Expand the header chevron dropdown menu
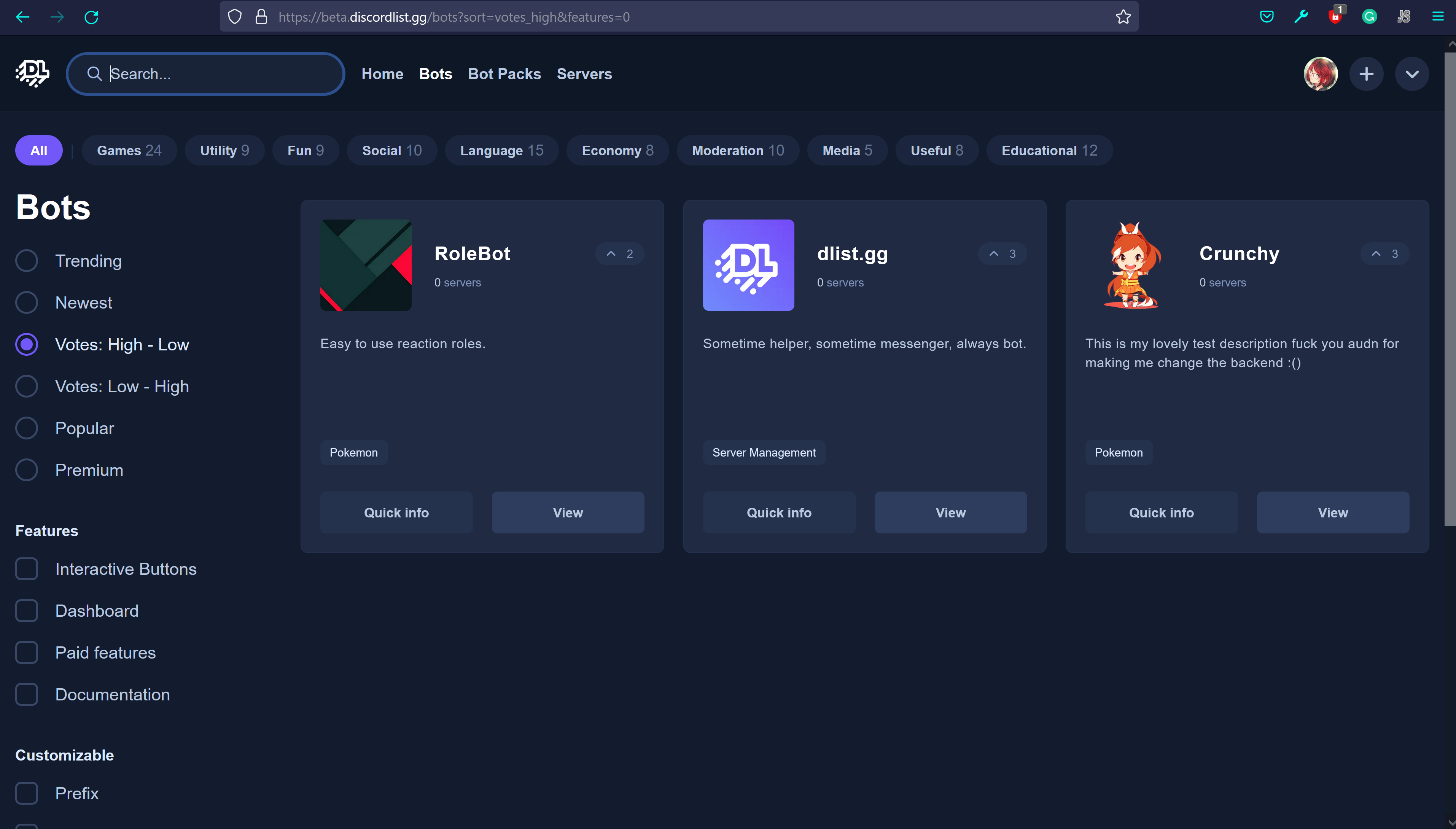 point(1411,74)
